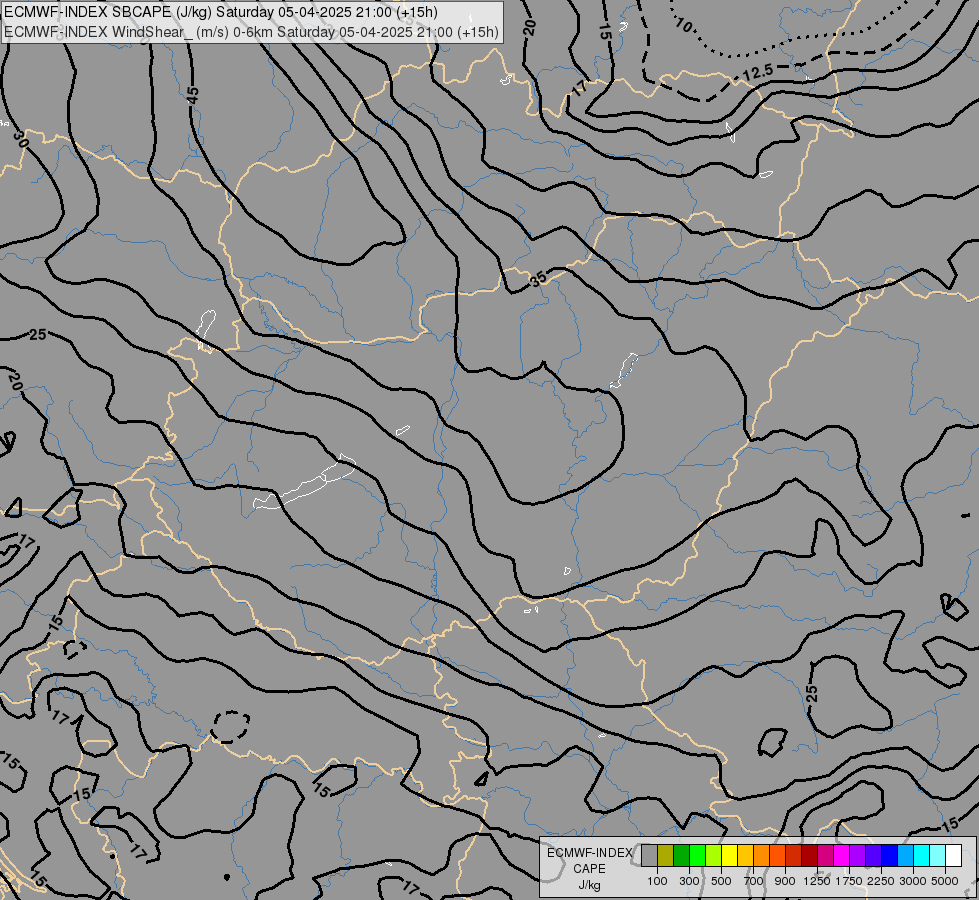The height and width of the screenshot is (900, 979).
Task: Click the legend unit label J/kg
Action: point(589,886)
